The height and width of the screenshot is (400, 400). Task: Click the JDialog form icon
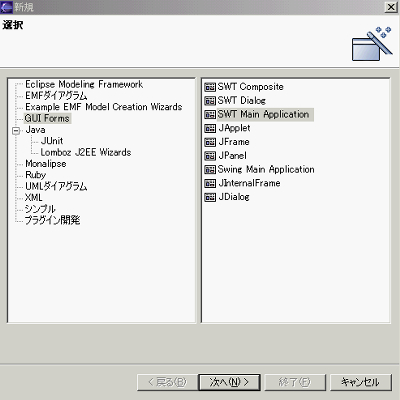coord(210,197)
